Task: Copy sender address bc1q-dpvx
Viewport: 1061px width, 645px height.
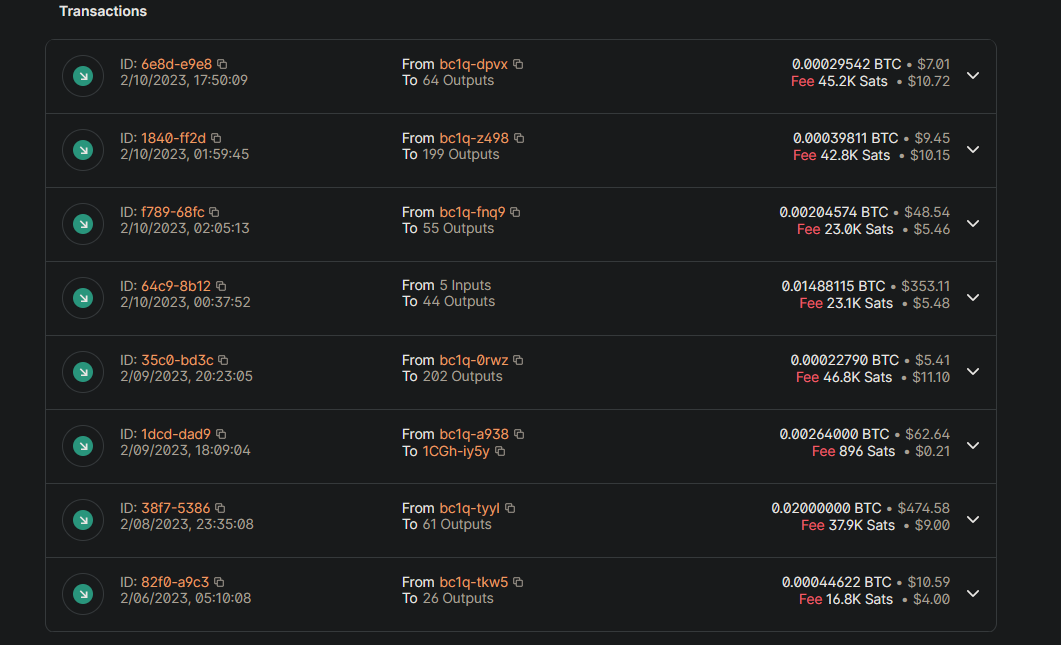Action: tap(518, 63)
